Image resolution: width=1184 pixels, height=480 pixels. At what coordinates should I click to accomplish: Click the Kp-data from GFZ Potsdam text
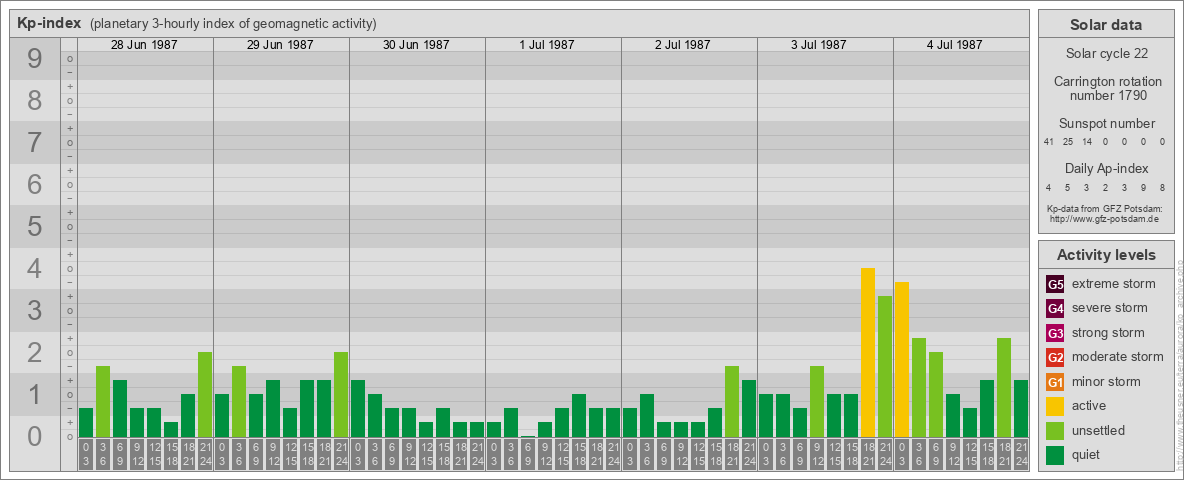click(x=1105, y=208)
